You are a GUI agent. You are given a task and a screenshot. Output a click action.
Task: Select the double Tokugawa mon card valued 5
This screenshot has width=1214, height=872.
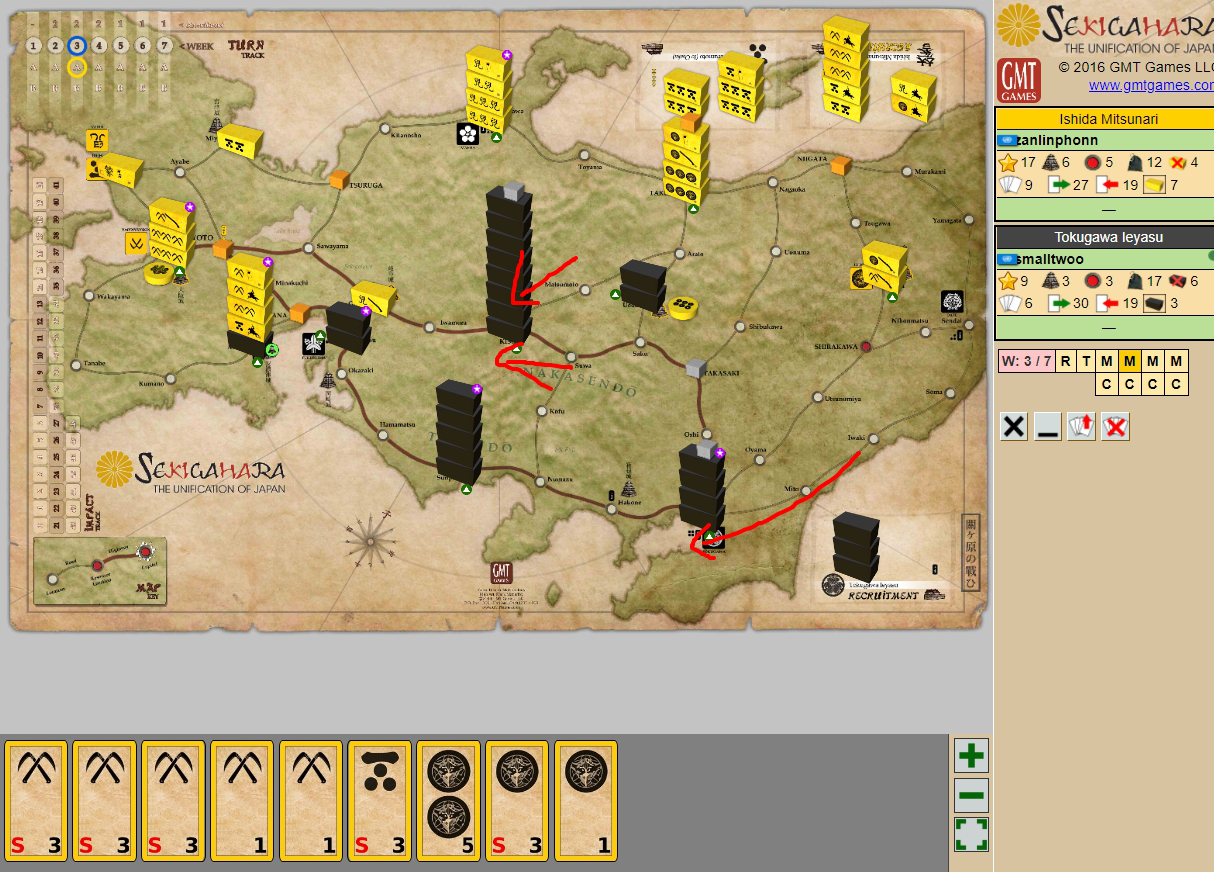point(448,801)
